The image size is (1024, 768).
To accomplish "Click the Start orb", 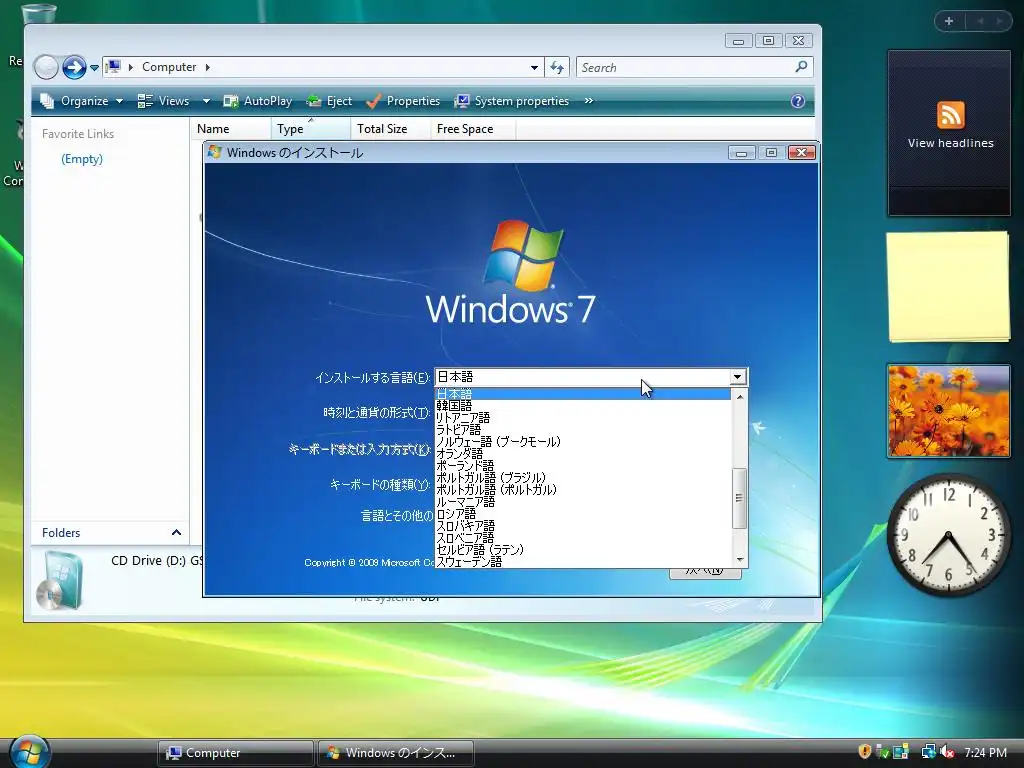I will (29, 752).
